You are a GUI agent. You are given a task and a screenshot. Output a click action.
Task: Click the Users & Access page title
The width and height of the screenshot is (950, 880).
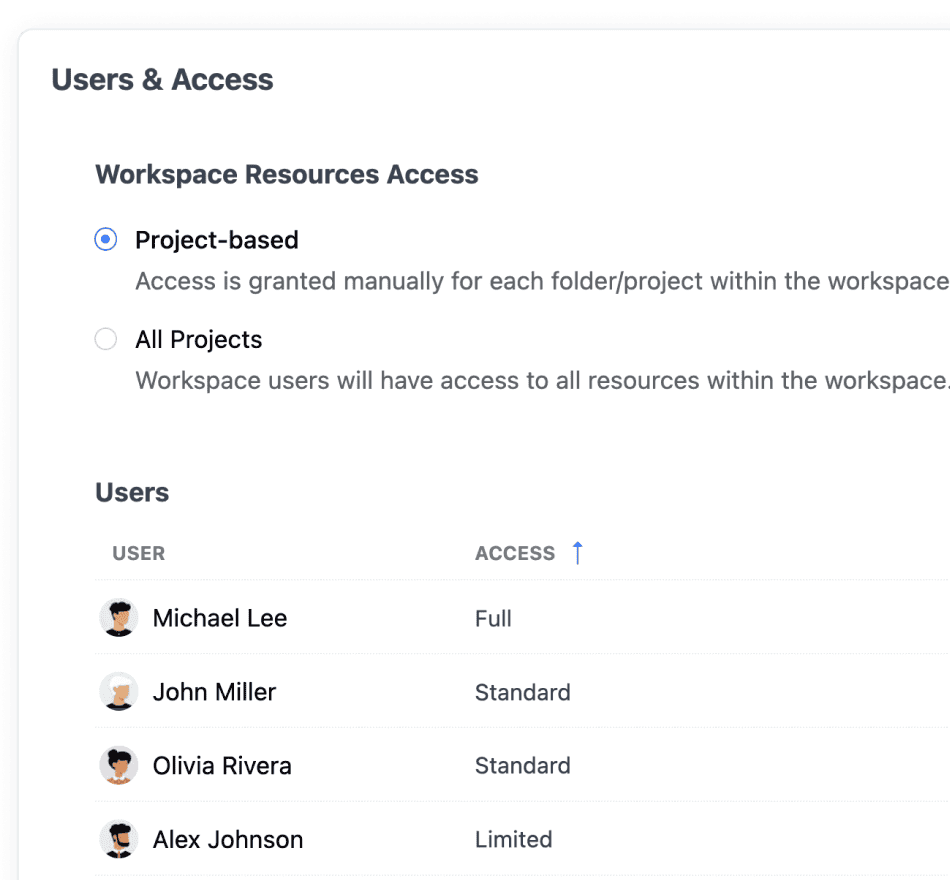pyautogui.click(x=162, y=80)
